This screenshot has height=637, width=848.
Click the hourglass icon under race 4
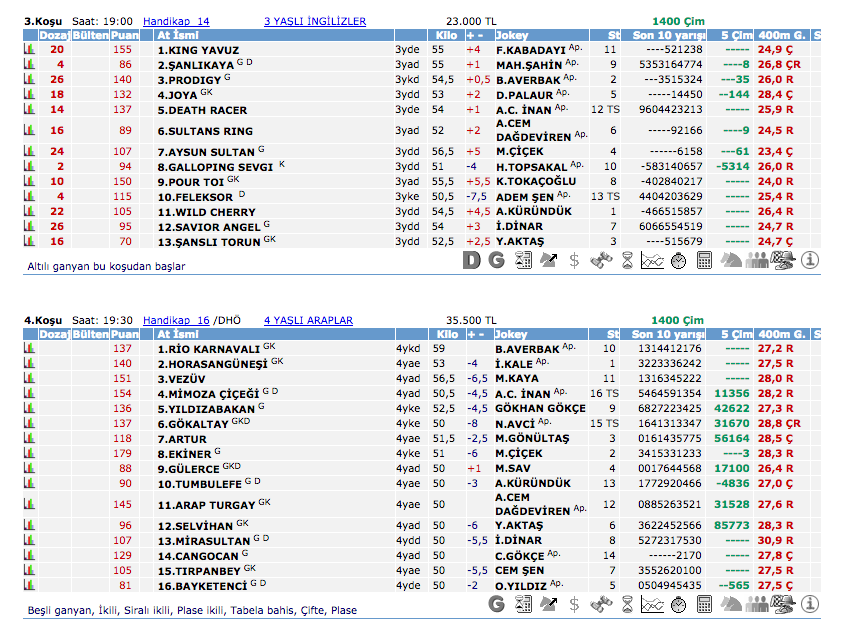[626, 604]
